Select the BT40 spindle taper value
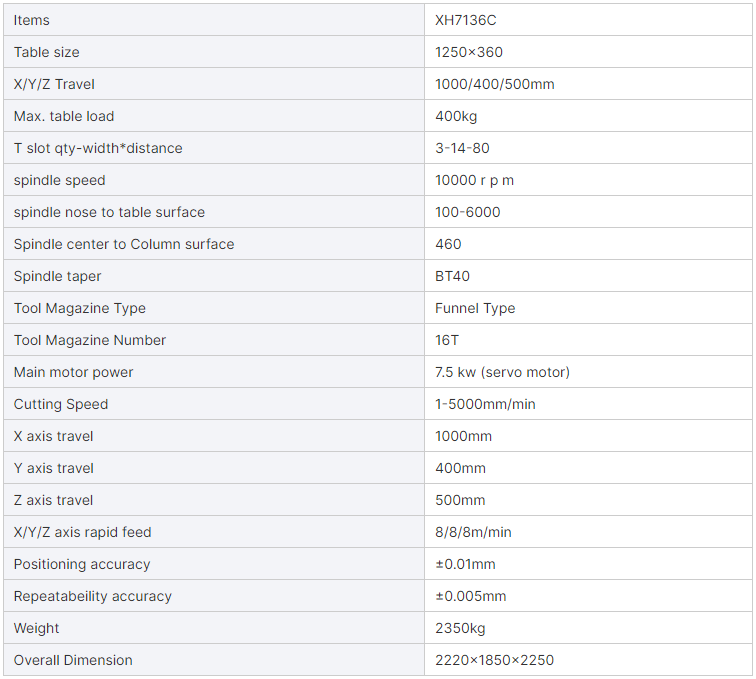The width and height of the screenshot is (756, 679). [x=452, y=276]
